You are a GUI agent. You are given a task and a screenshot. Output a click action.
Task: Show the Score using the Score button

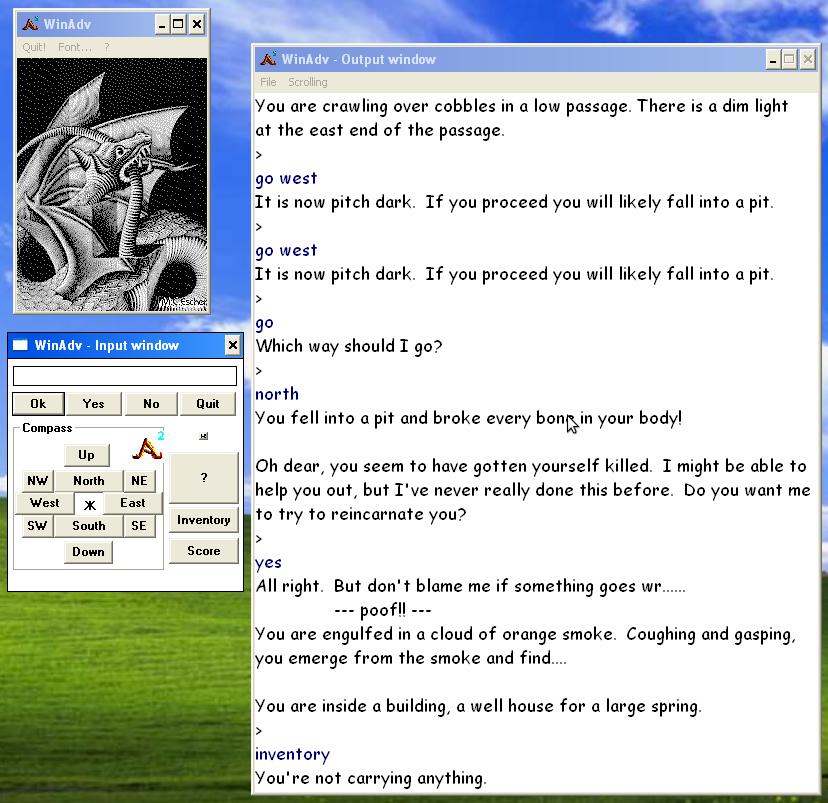coord(204,551)
